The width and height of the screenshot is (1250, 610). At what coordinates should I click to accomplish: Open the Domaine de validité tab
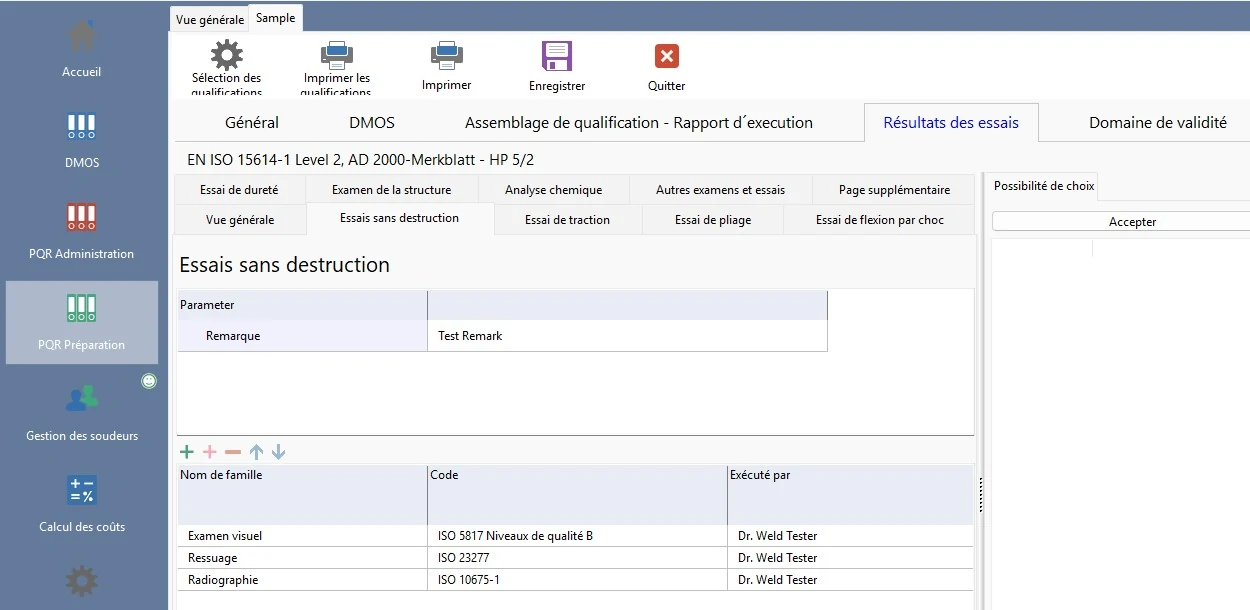click(1158, 123)
